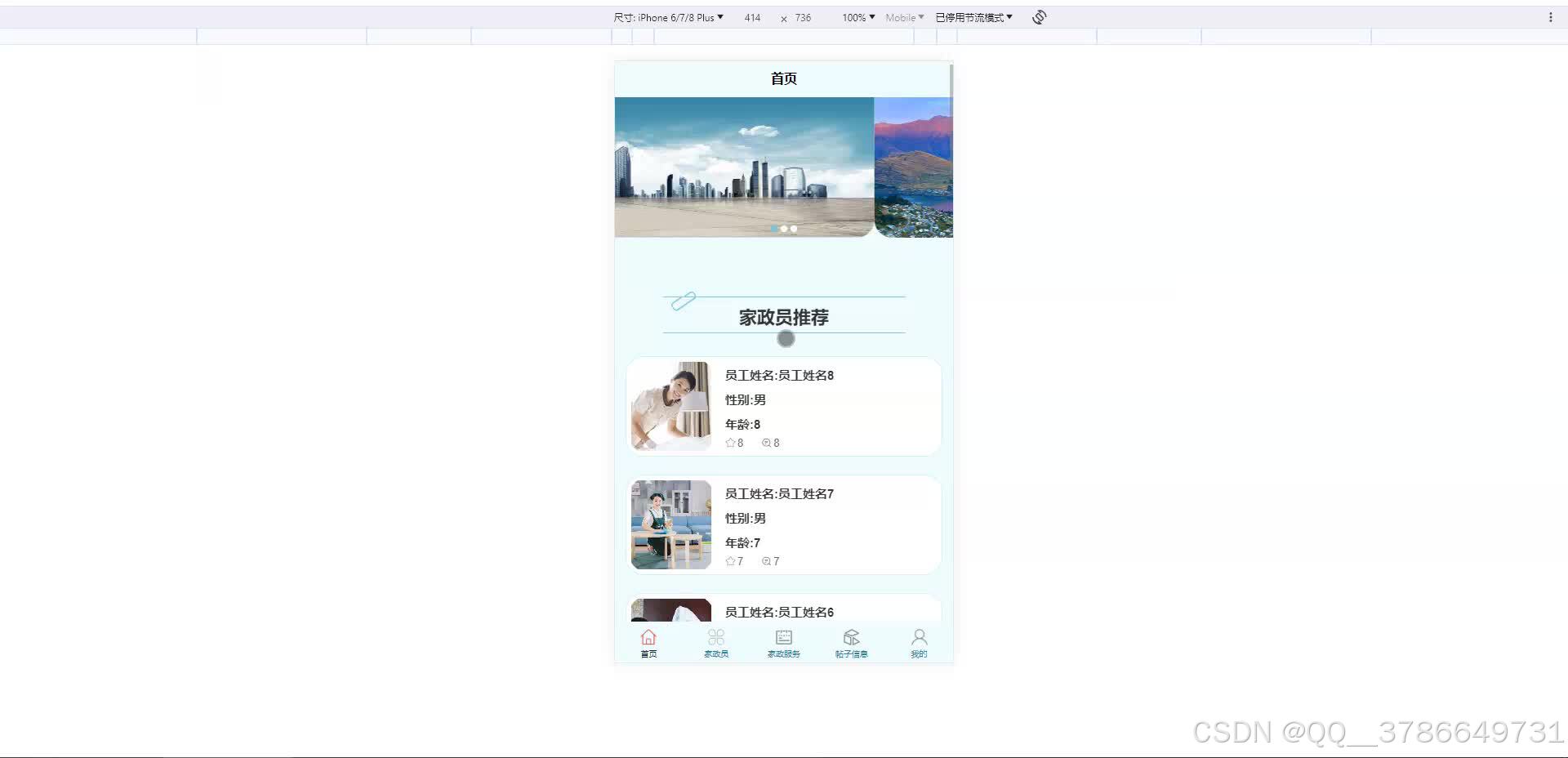Screen dimensions: 1568x758
Task: Click the rotate device orientation icon
Action: click(1038, 16)
